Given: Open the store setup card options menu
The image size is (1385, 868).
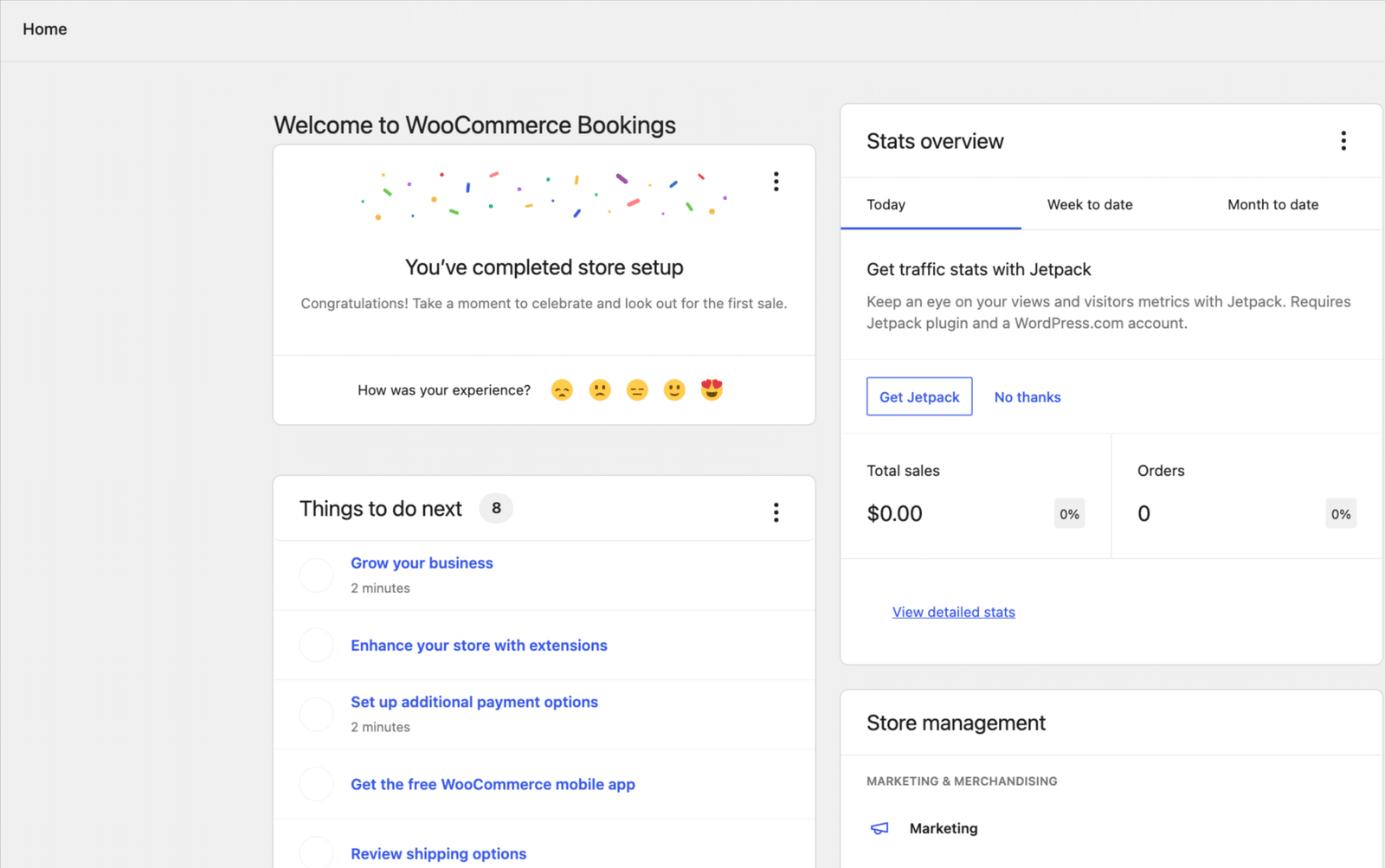Looking at the screenshot, I should coord(776,181).
